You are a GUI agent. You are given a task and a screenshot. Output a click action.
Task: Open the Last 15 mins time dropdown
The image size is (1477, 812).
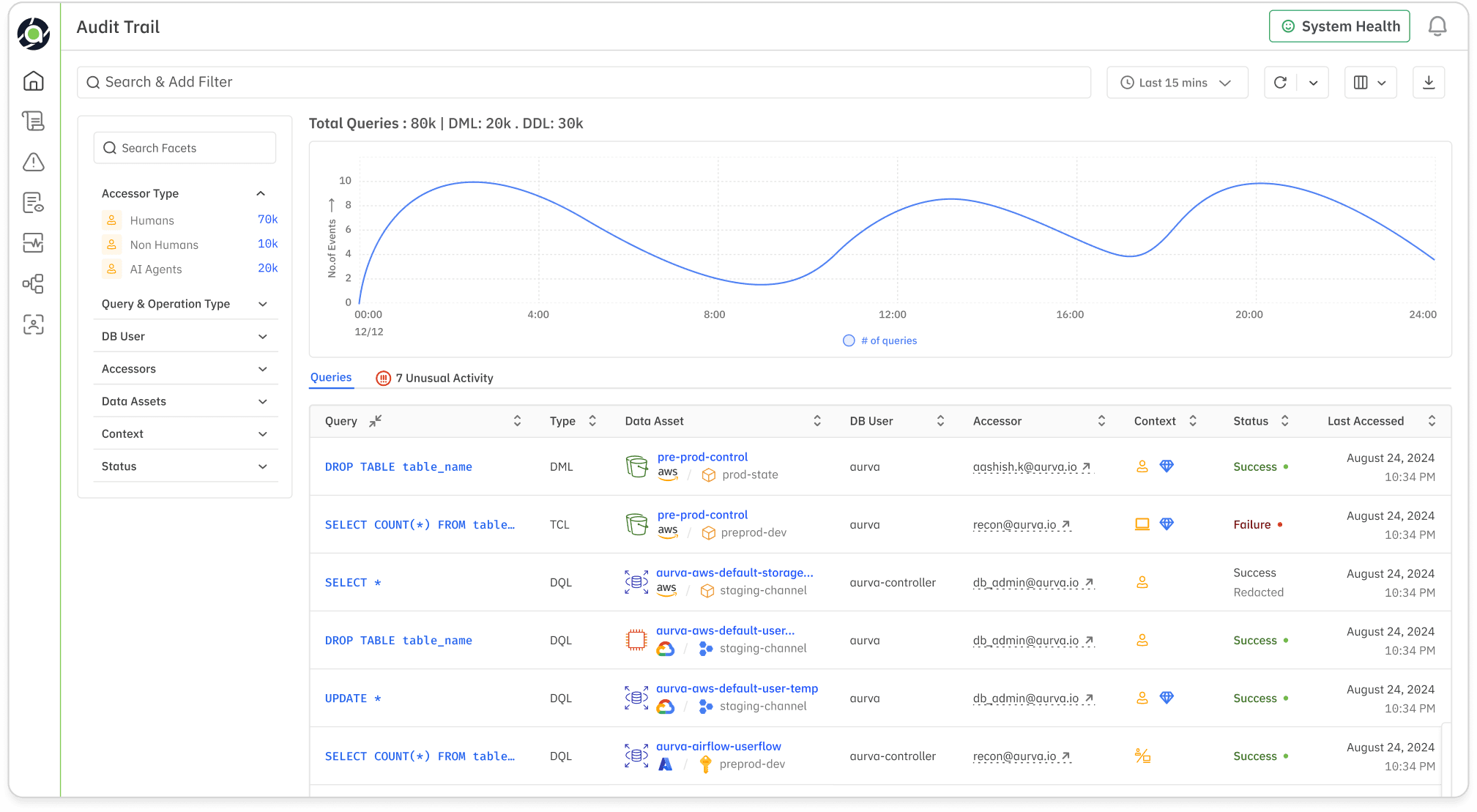click(1177, 83)
